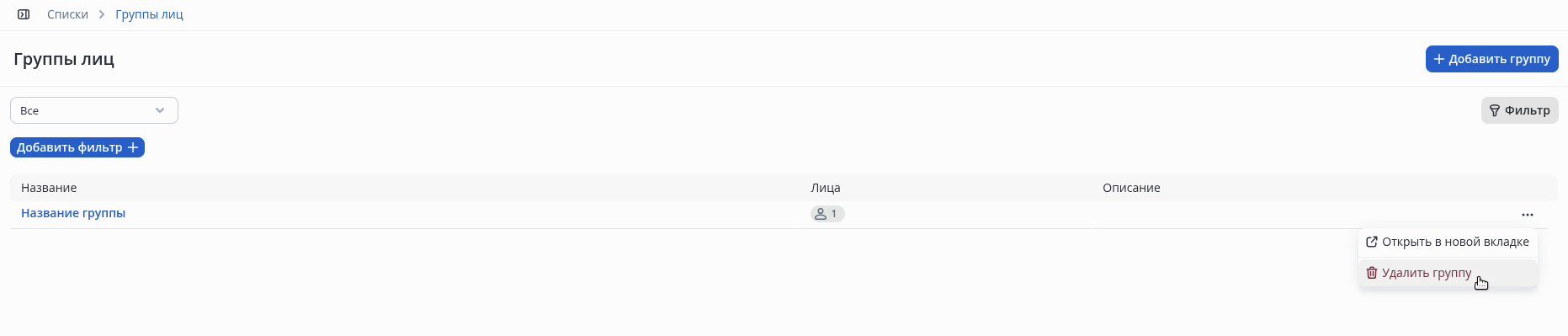Click the plus icon in Добавить группу

coord(1439,59)
